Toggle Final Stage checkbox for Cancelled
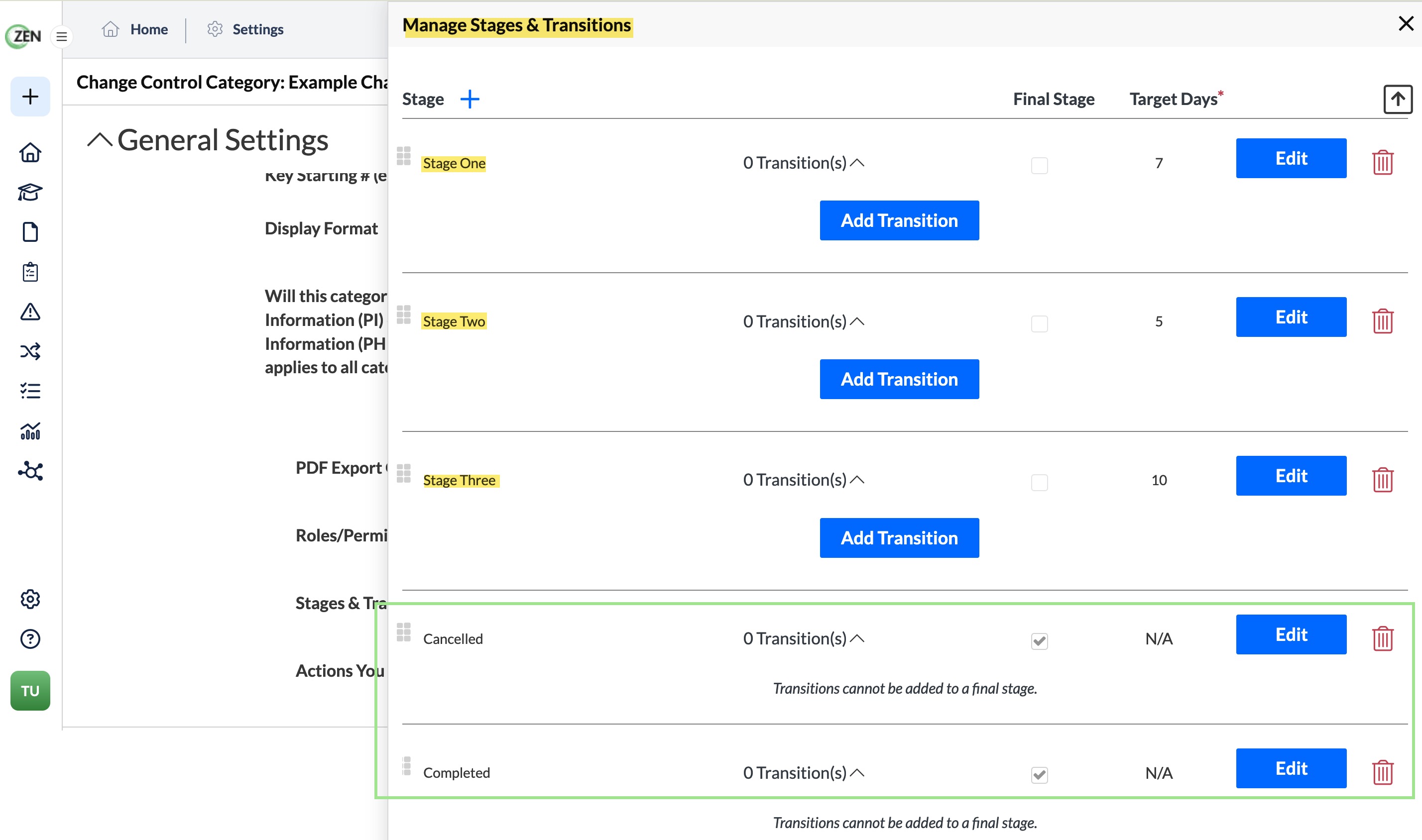 [1039, 641]
